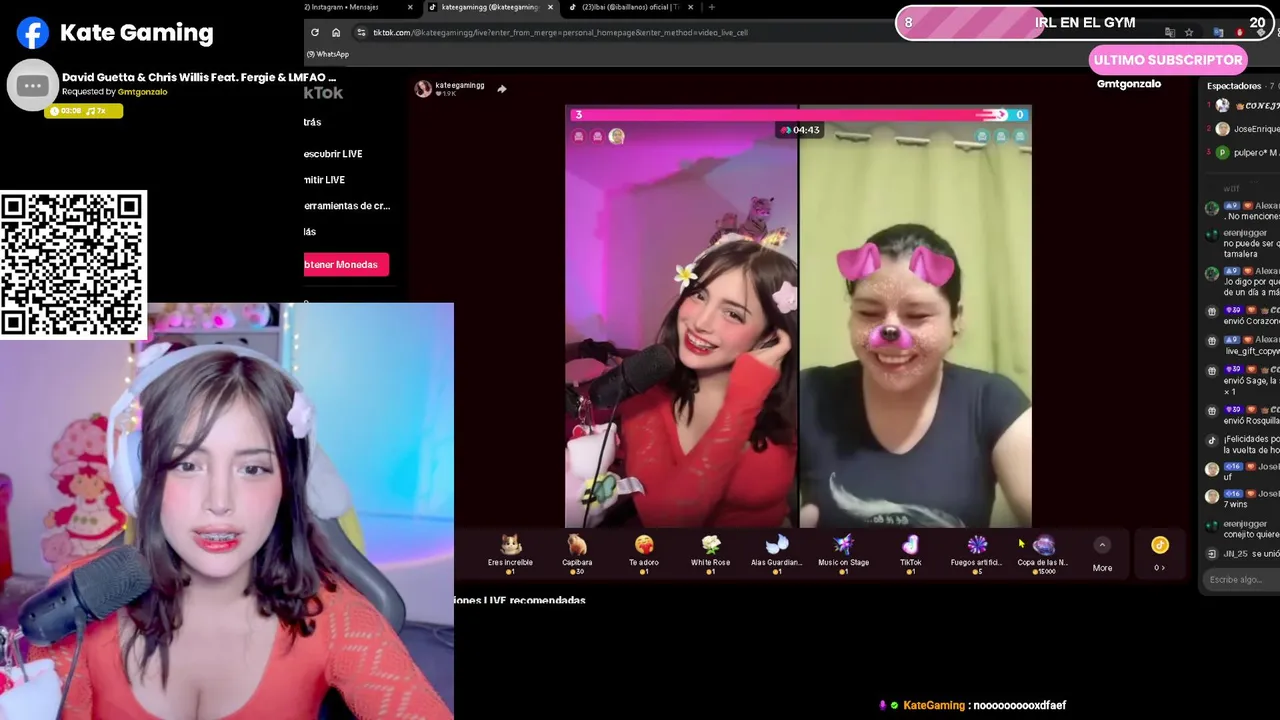
Task: Click the Facebook logo in overlay
Action: (x=32, y=33)
